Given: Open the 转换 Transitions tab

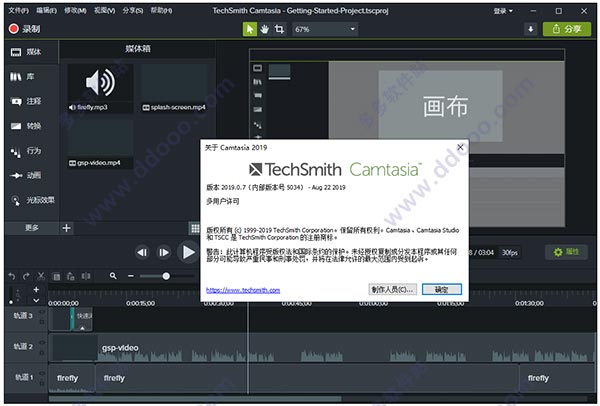Looking at the screenshot, I should (x=32, y=126).
